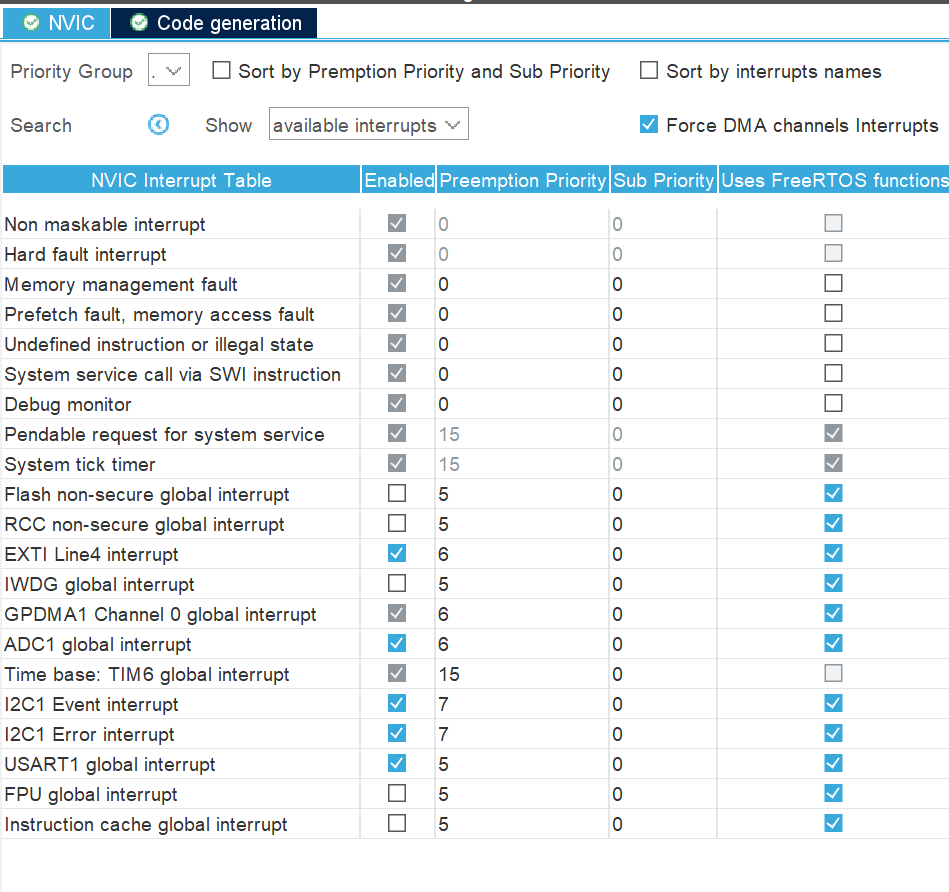Viewport: 949px width, 892px height.
Task: Enable the IWDG global interrupt
Action: tap(397, 583)
